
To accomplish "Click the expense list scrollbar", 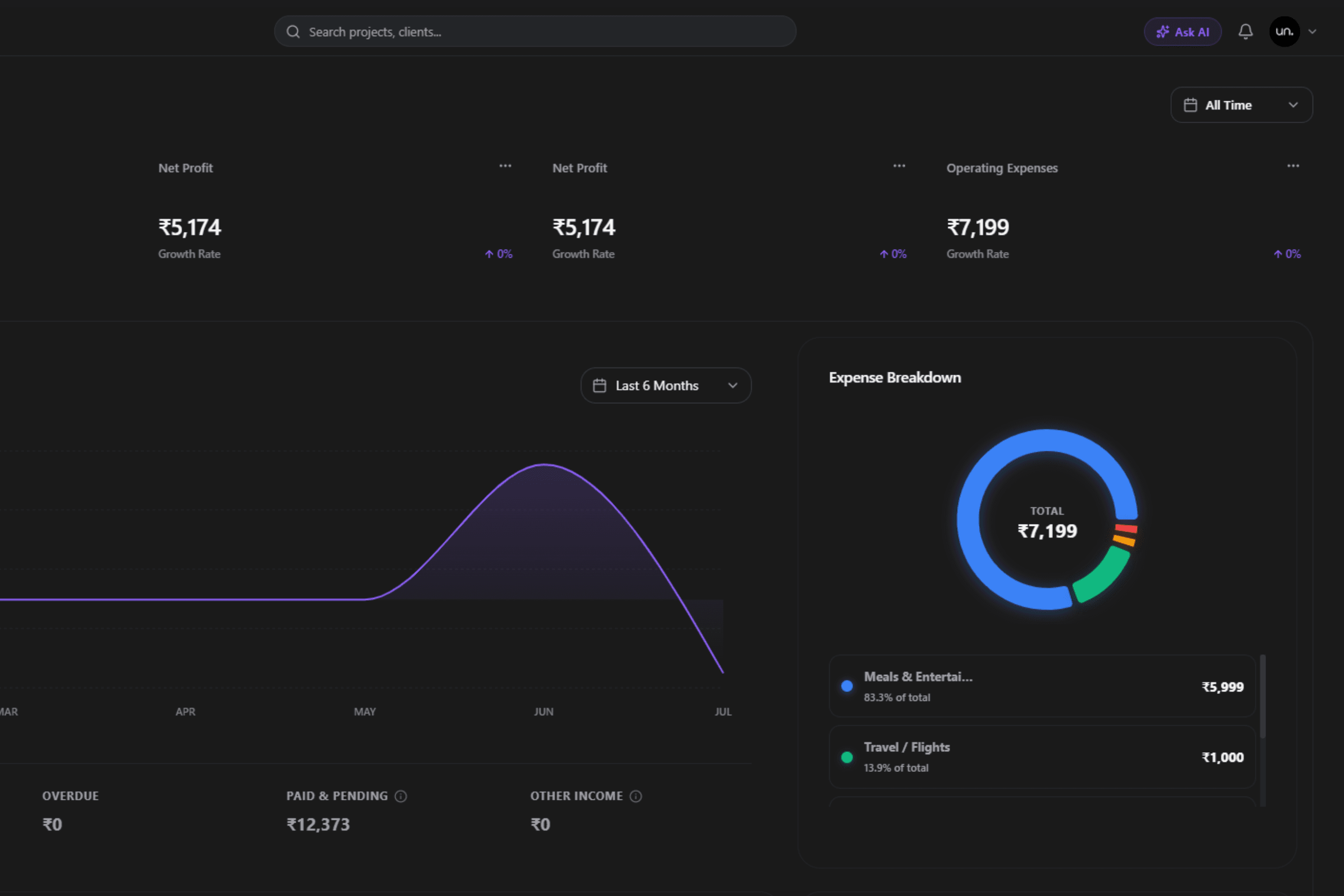I will tap(1262, 697).
